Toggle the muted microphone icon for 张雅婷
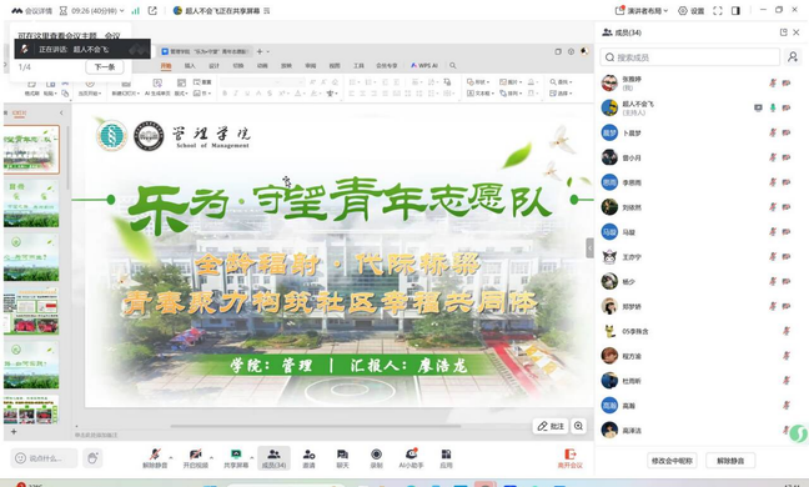The height and width of the screenshot is (487, 810). (773, 83)
